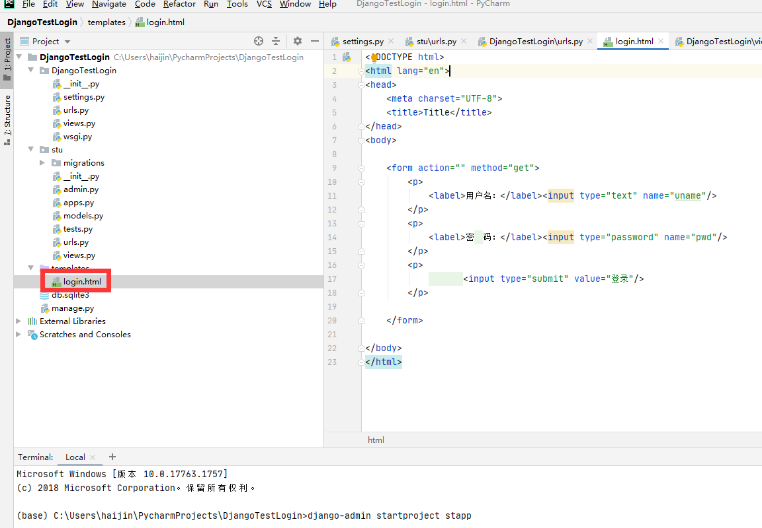Screen dimensions: 762x528
Task: Hide the Project panel with minus icon
Action: pos(315,41)
